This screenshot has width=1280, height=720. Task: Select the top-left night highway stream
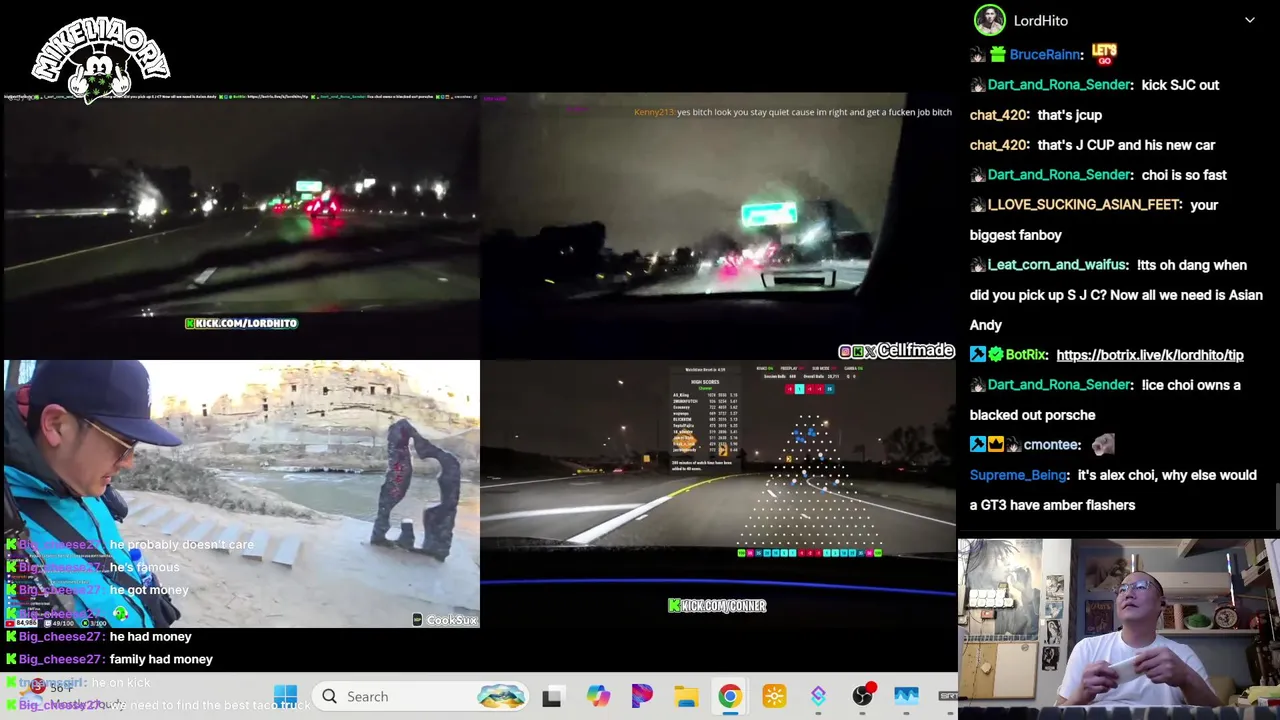click(x=240, y=225)
